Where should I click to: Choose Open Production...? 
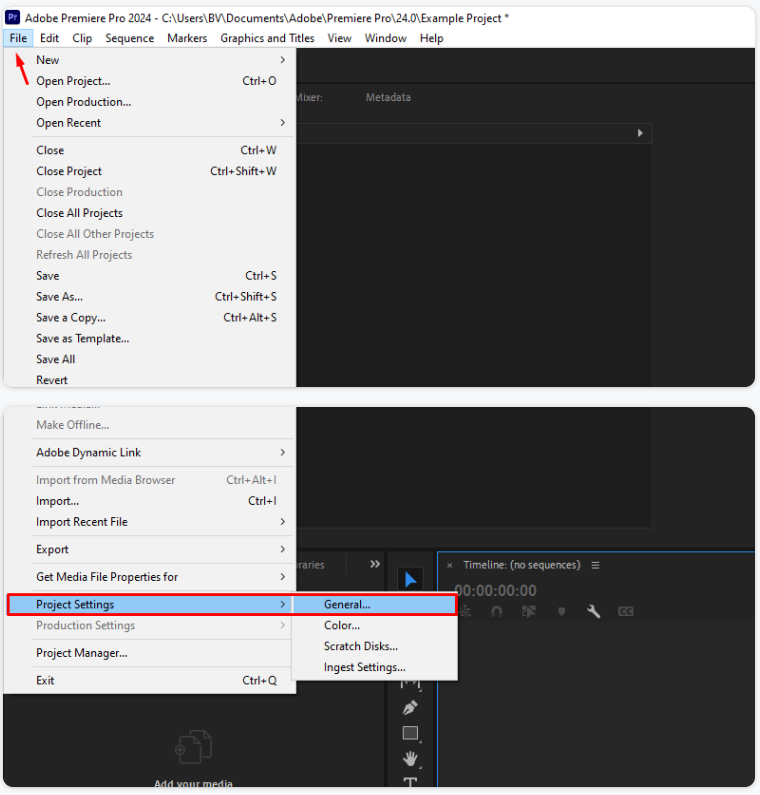point(150,101)
